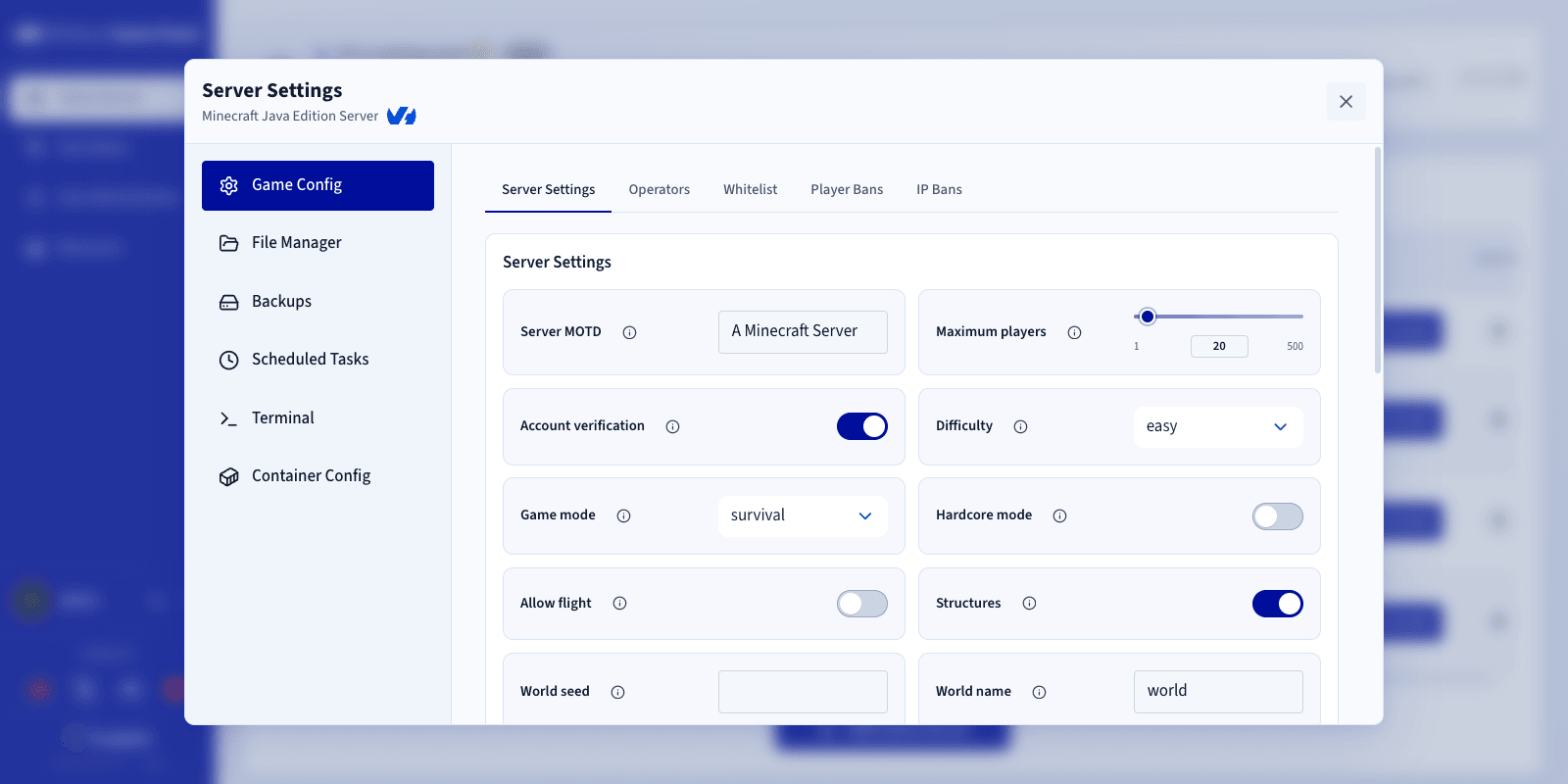Enable the Hardcore mode toggle
The height and width of the screenshot is (784, 1568).
(x=1278, y=516)
